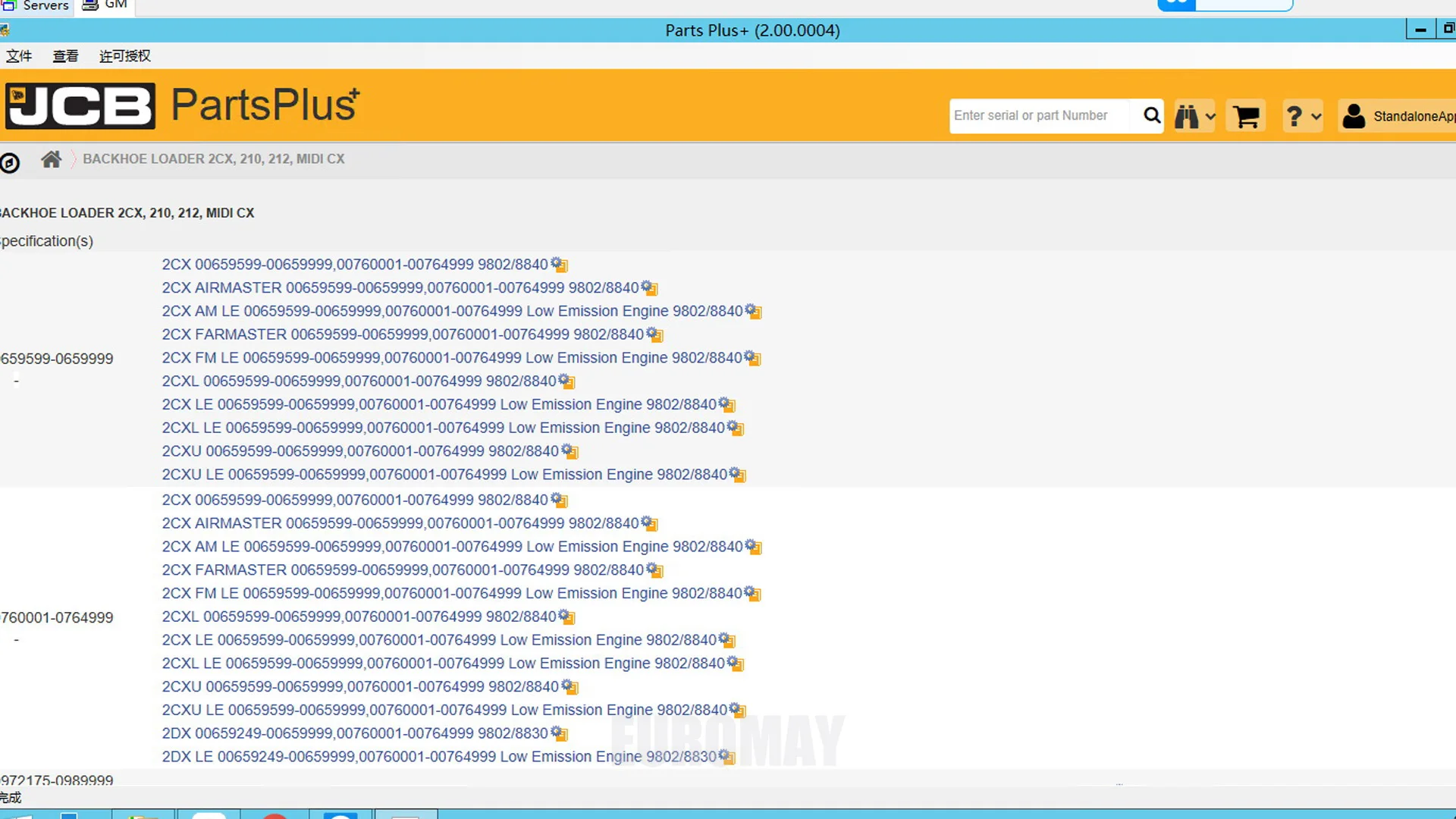The height and width of the screenshot is (819, 1456).
Task: Collapse the 760001-0764999 serial group
Action: point(16,640)
